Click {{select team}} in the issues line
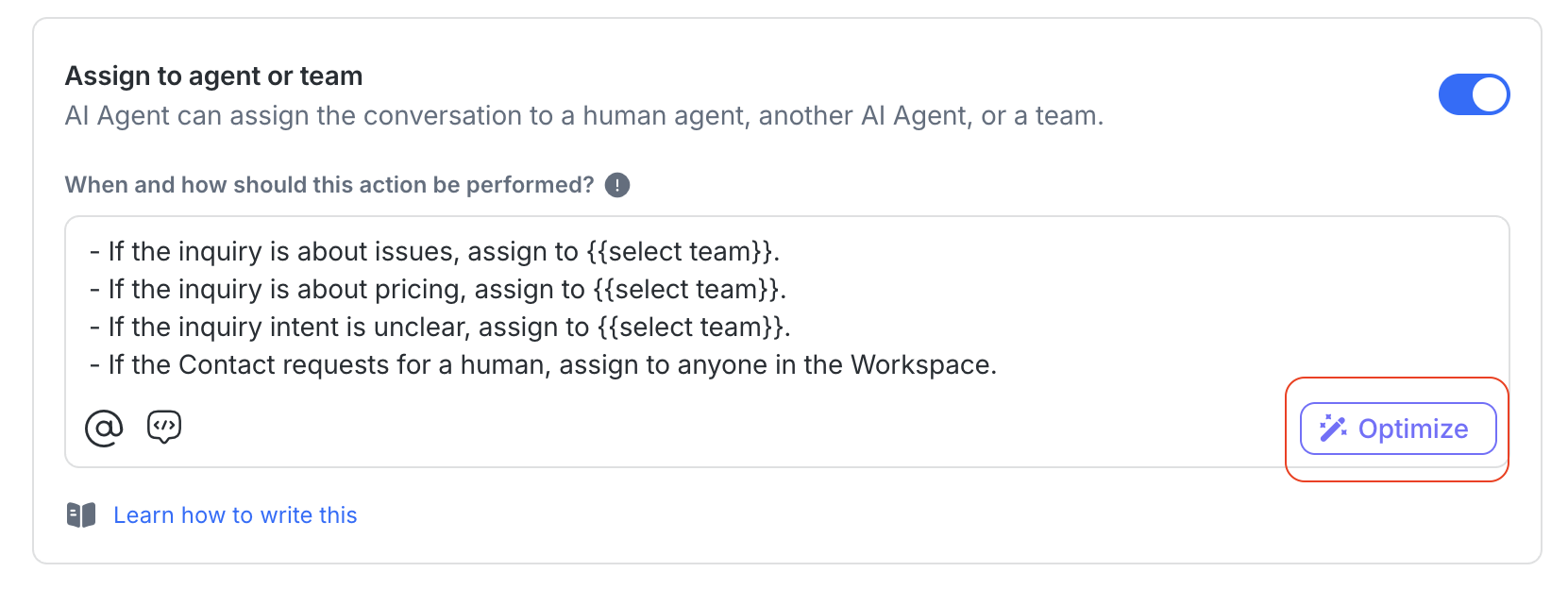Image resolution: width=1568 pixels, height=589 pixels. pos(680,252)
